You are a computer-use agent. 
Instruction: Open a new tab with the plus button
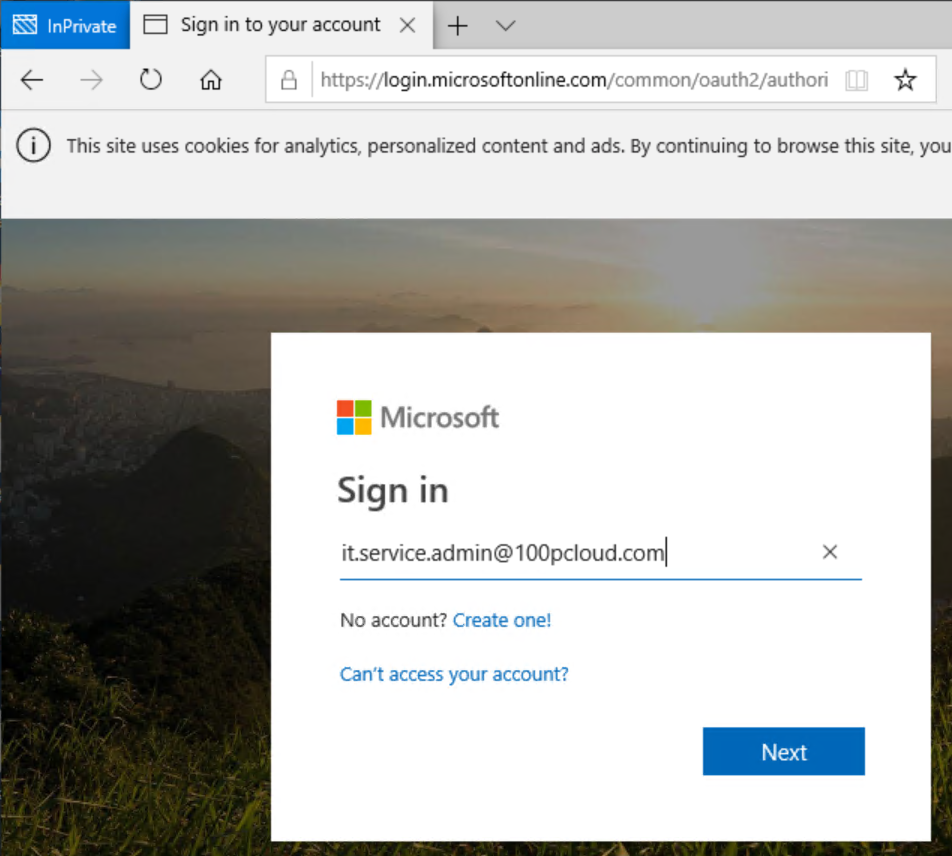click(457, 26)
